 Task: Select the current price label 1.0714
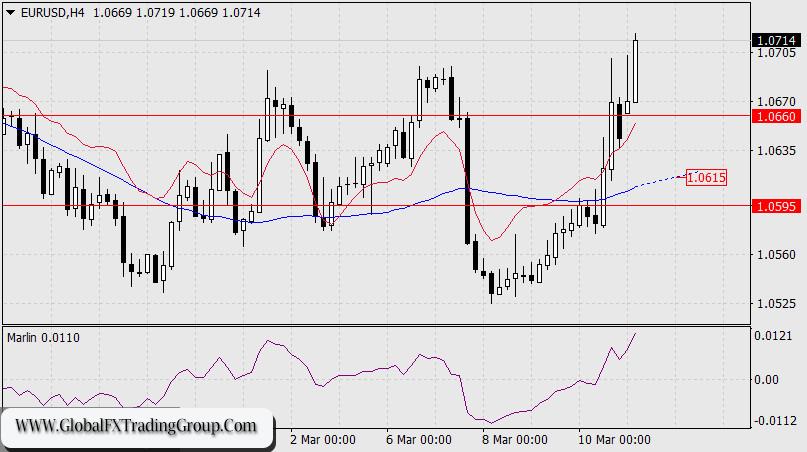[776, 40]
